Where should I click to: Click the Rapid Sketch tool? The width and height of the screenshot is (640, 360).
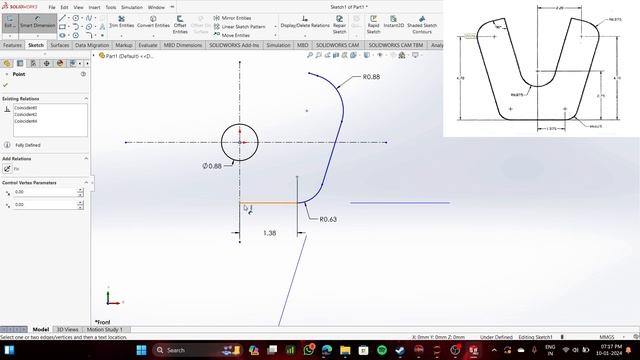coord(373,24)
